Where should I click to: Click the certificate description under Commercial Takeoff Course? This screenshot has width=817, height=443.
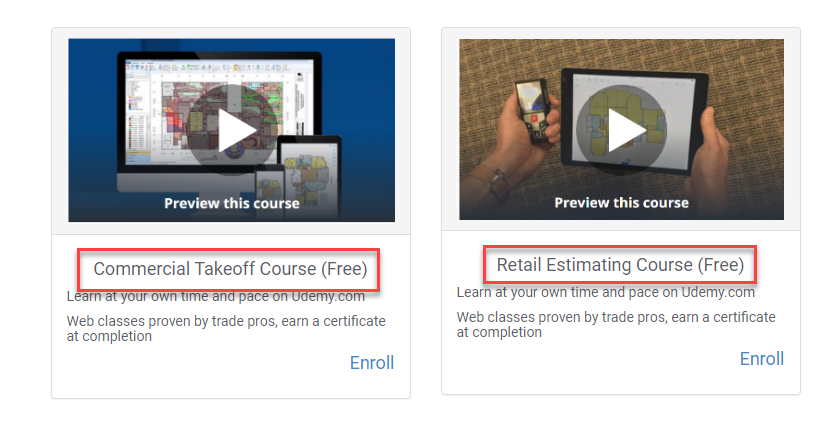(226, 329)
